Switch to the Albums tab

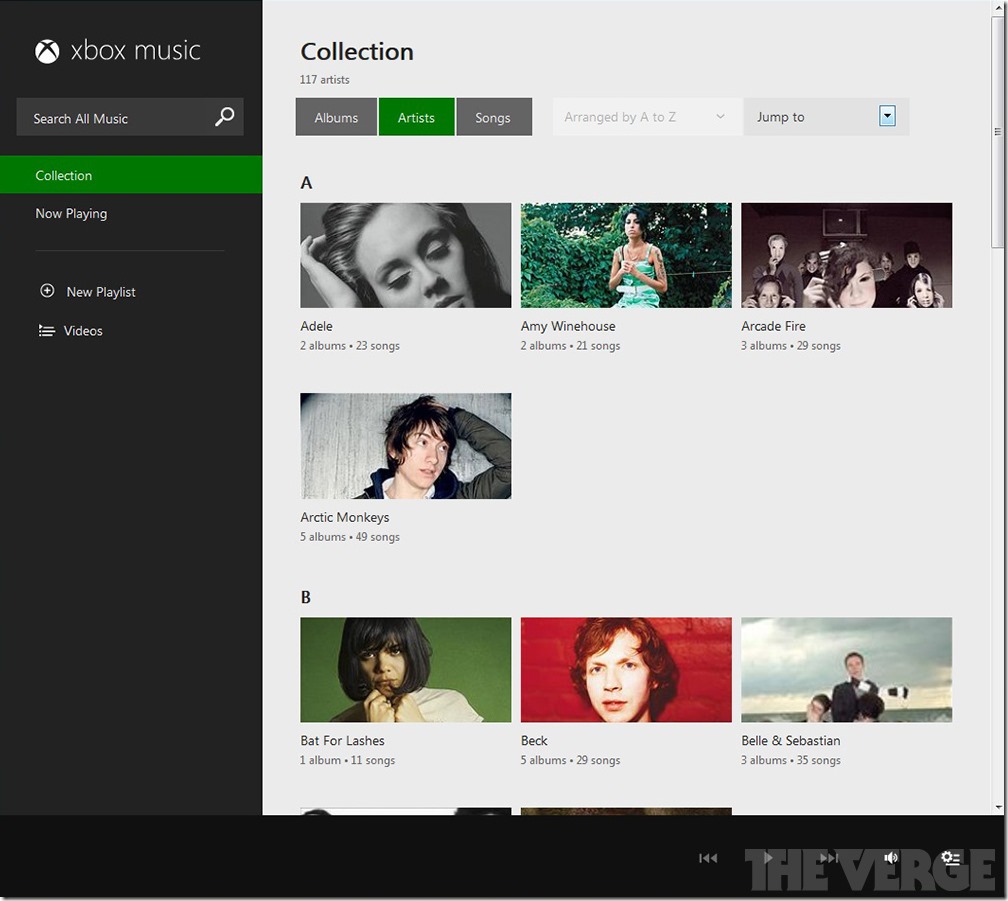pyautogui.click(x=336, y=117)
